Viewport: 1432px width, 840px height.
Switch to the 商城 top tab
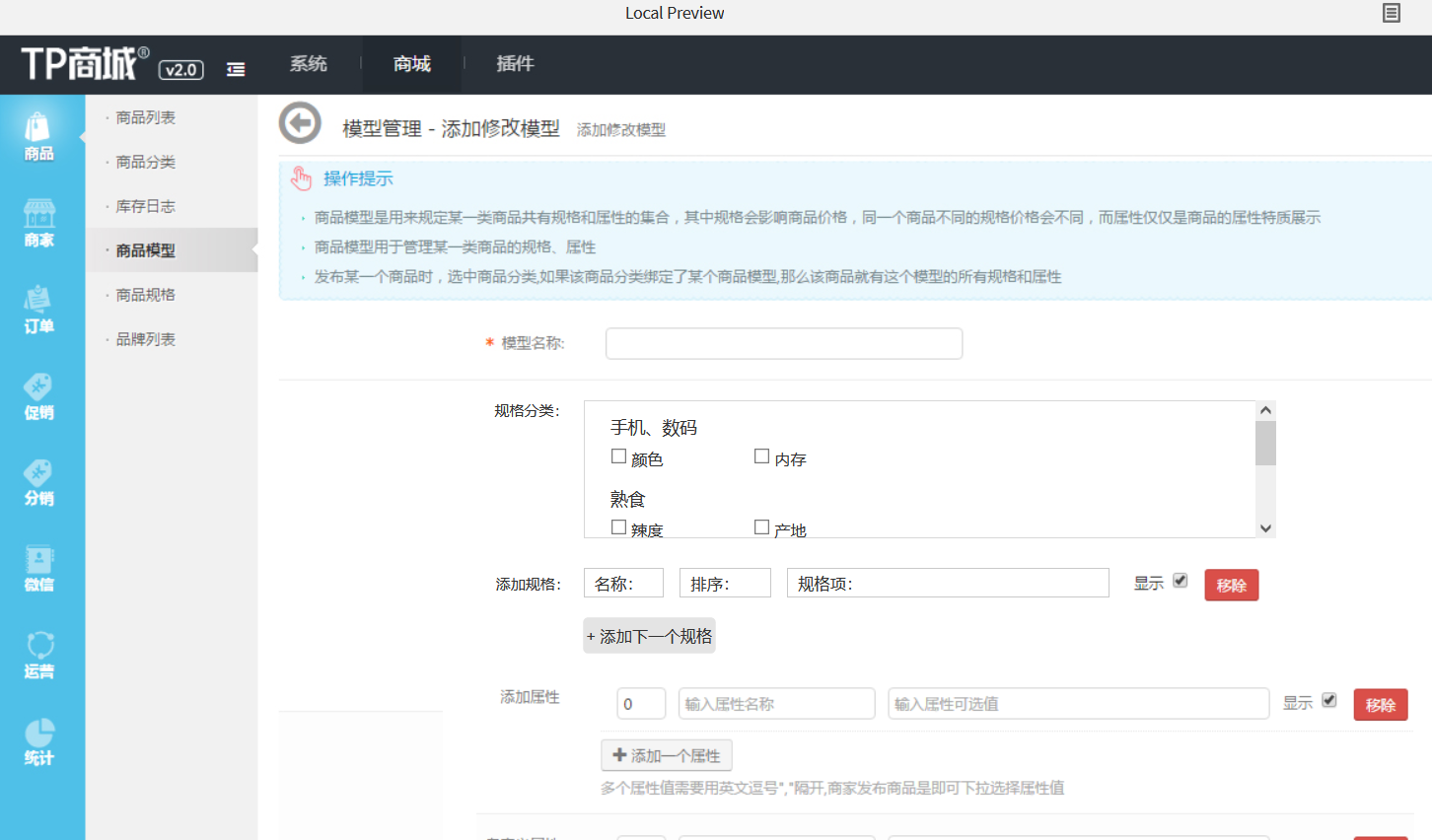(412, 64)
